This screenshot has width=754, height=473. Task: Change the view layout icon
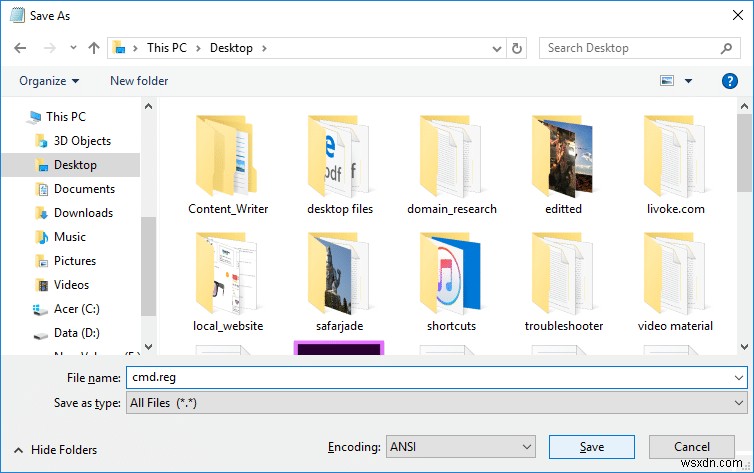coord(667,81)
